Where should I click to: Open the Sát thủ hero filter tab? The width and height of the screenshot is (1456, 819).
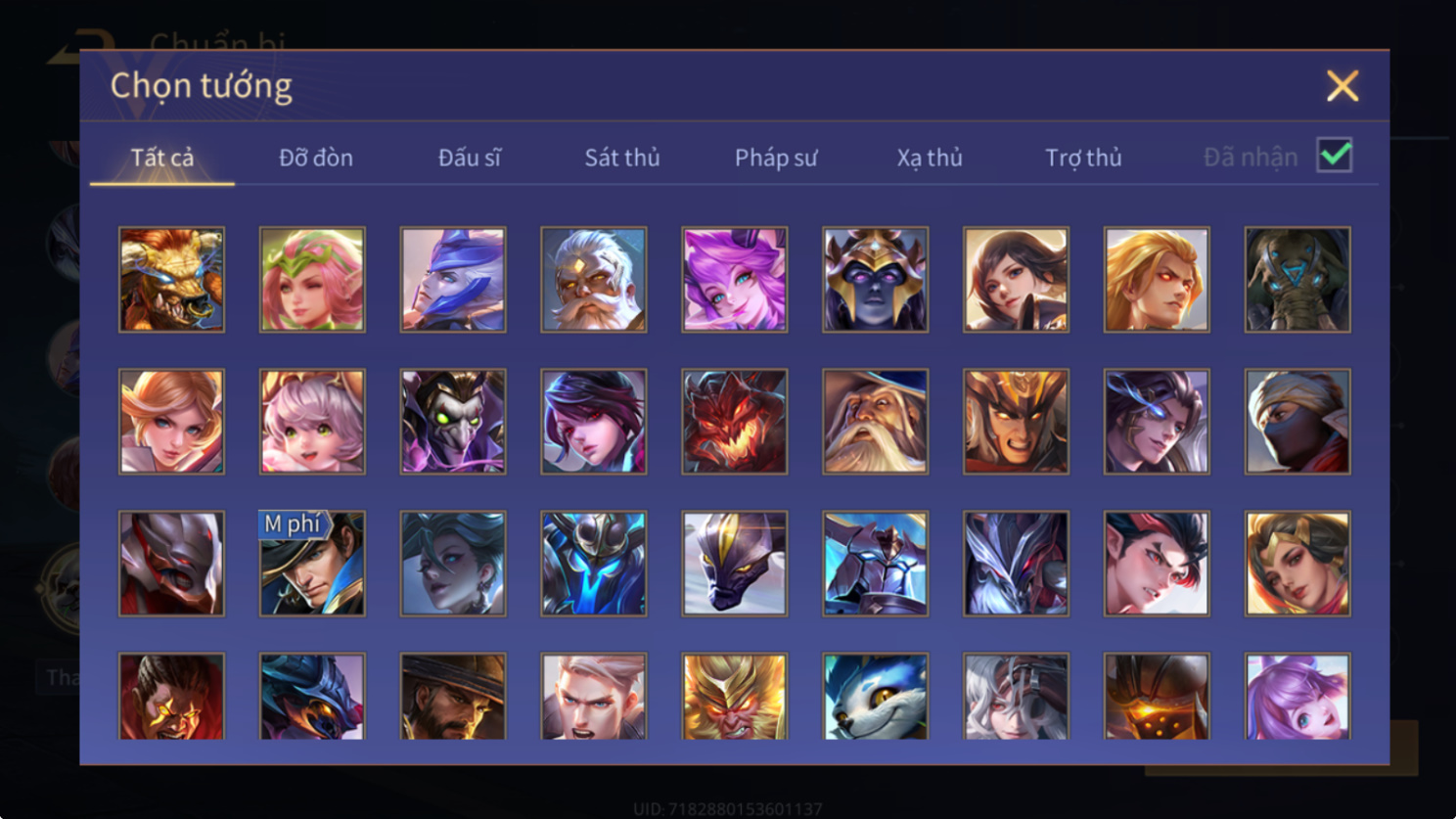click(x=622, y=158)
